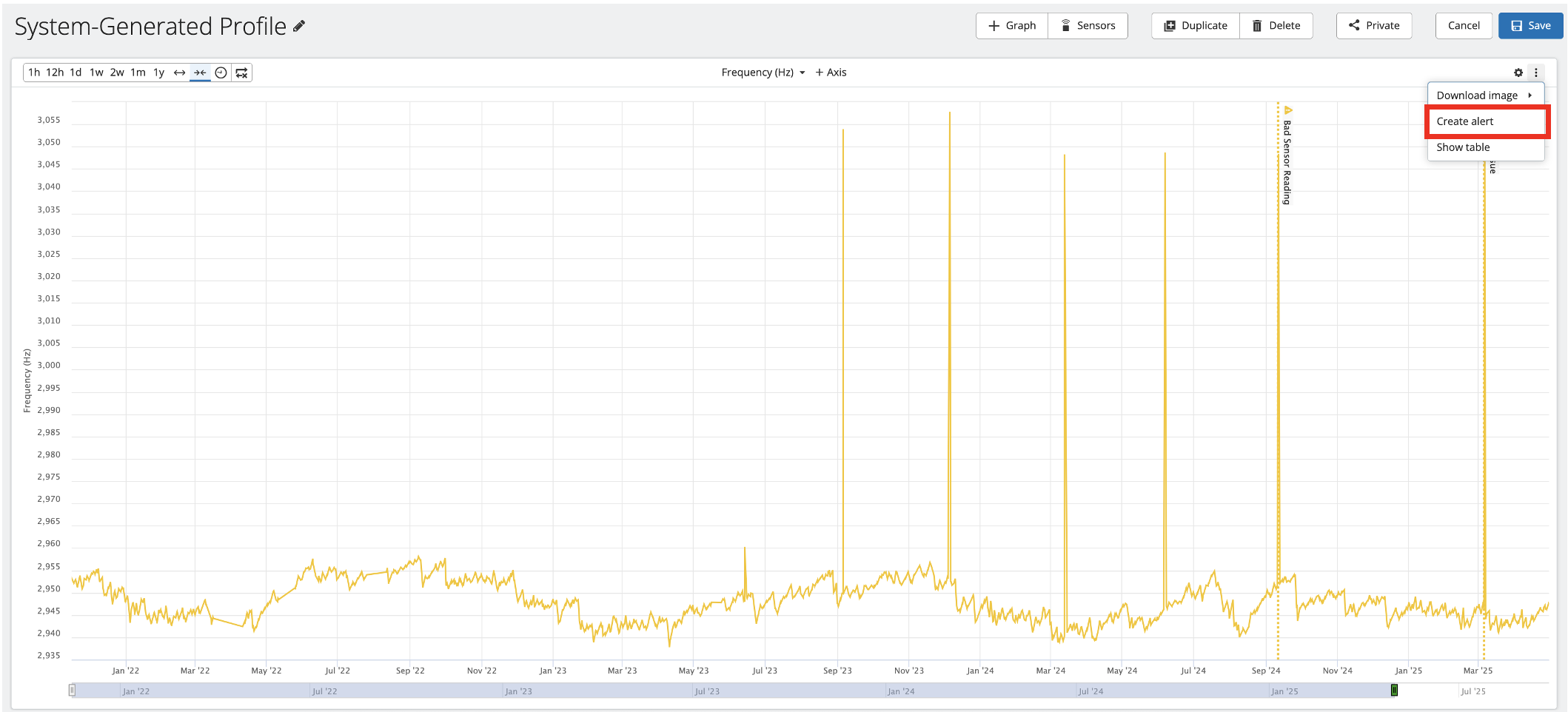1568x712 pixels.
Task: Click the pencil icon to rename the profile
Action: [299, 27]
